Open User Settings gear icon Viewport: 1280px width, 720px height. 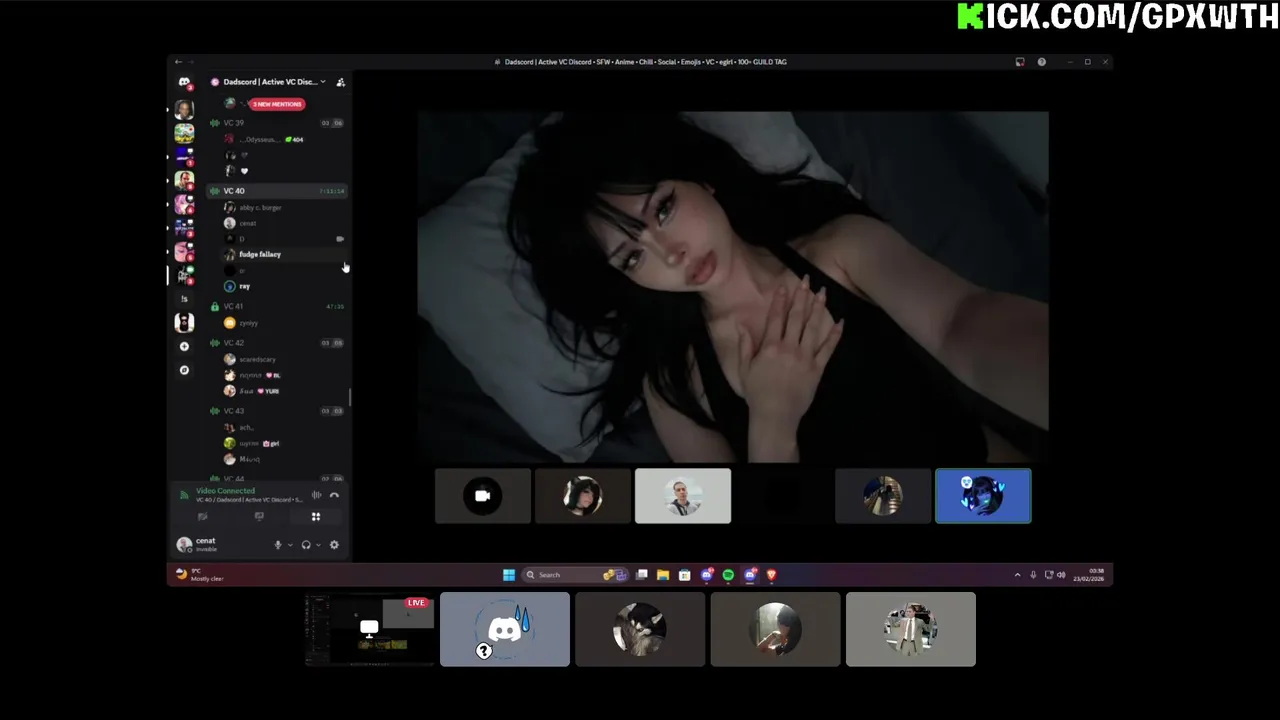pyautogui.click(x=334, y=545)
